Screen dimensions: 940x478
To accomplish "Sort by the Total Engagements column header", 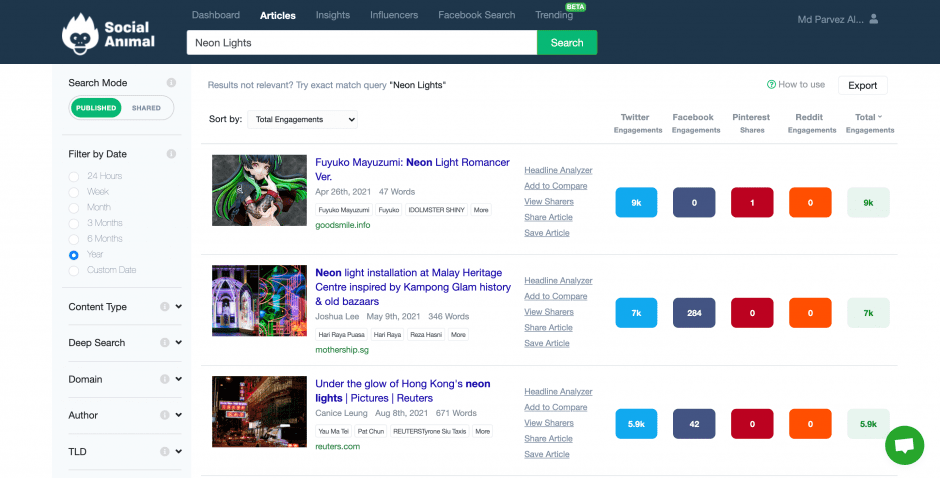I will [870, 123].
